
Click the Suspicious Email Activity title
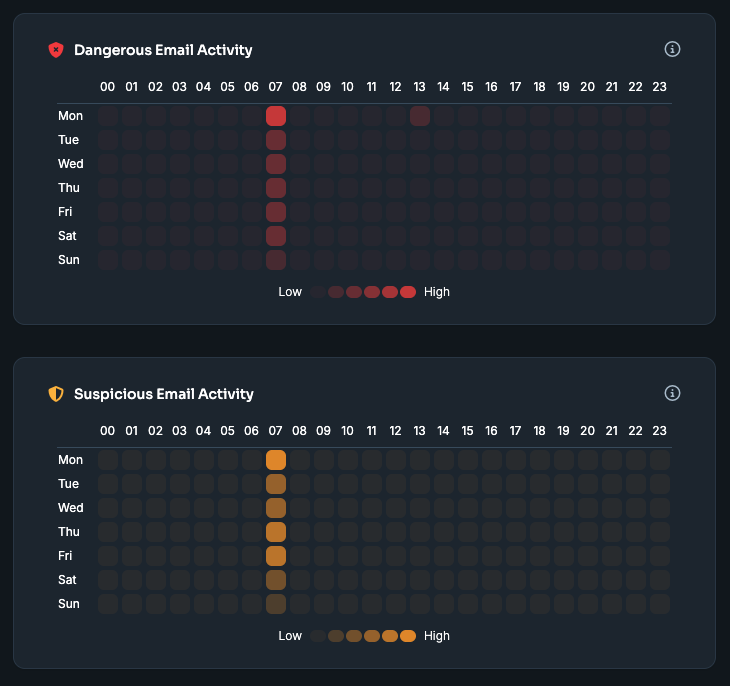[164, 394]
